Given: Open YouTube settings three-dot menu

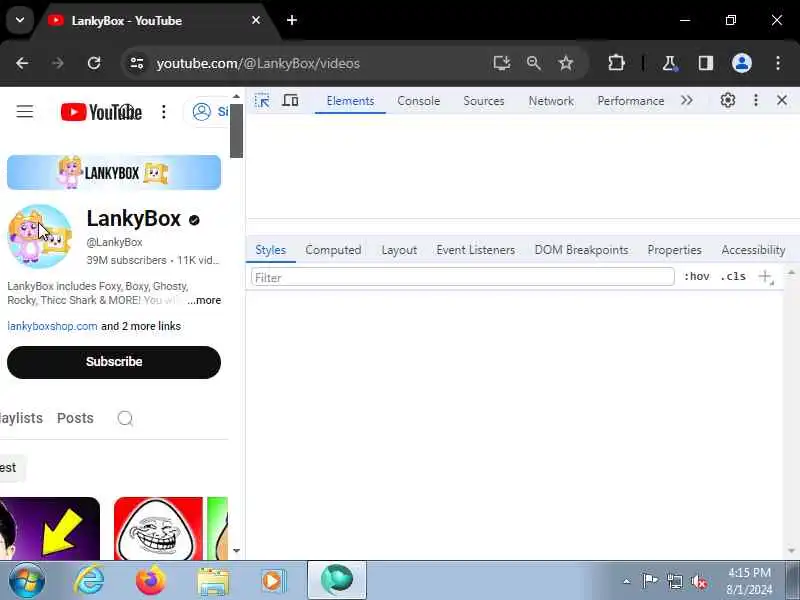Looking at the screenshot, I should click(164, 112).
